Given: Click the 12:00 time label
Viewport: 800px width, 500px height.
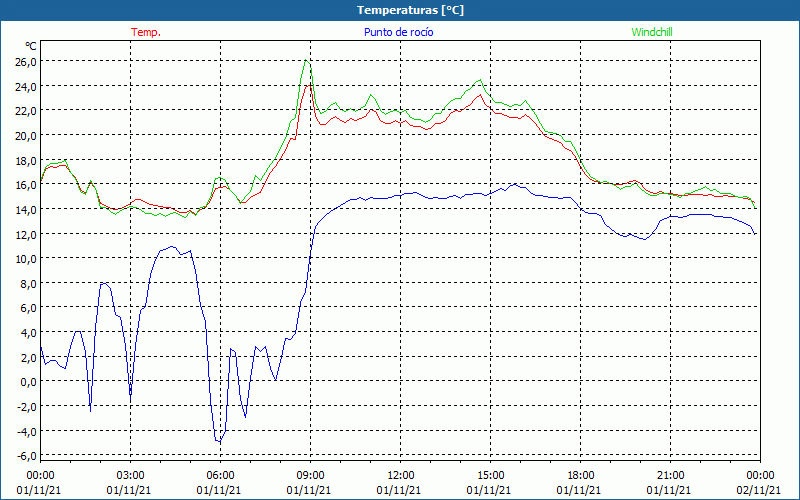Looking at the screenshot, I should (401, 476).
